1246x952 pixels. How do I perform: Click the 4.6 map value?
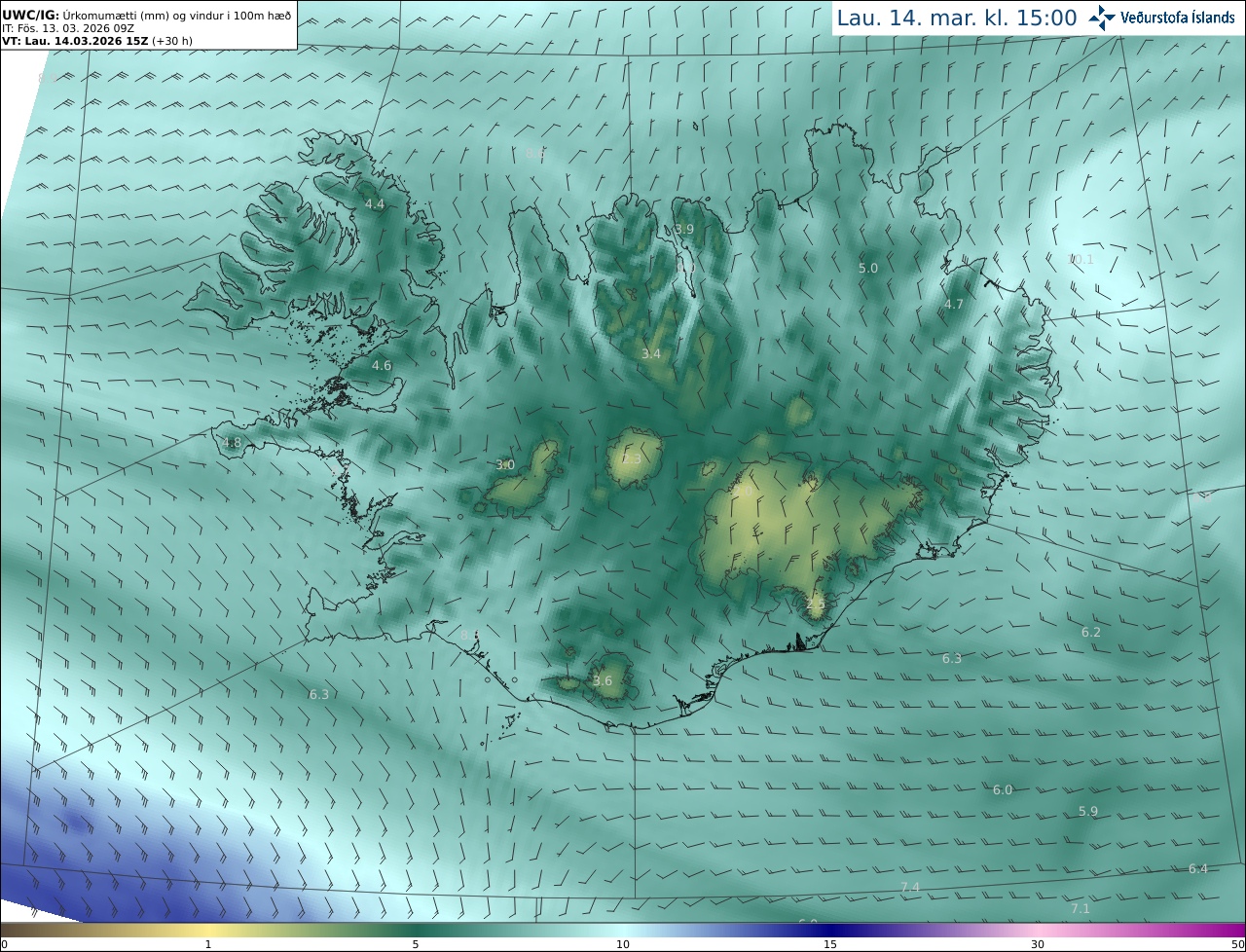[x=382, y=365]
